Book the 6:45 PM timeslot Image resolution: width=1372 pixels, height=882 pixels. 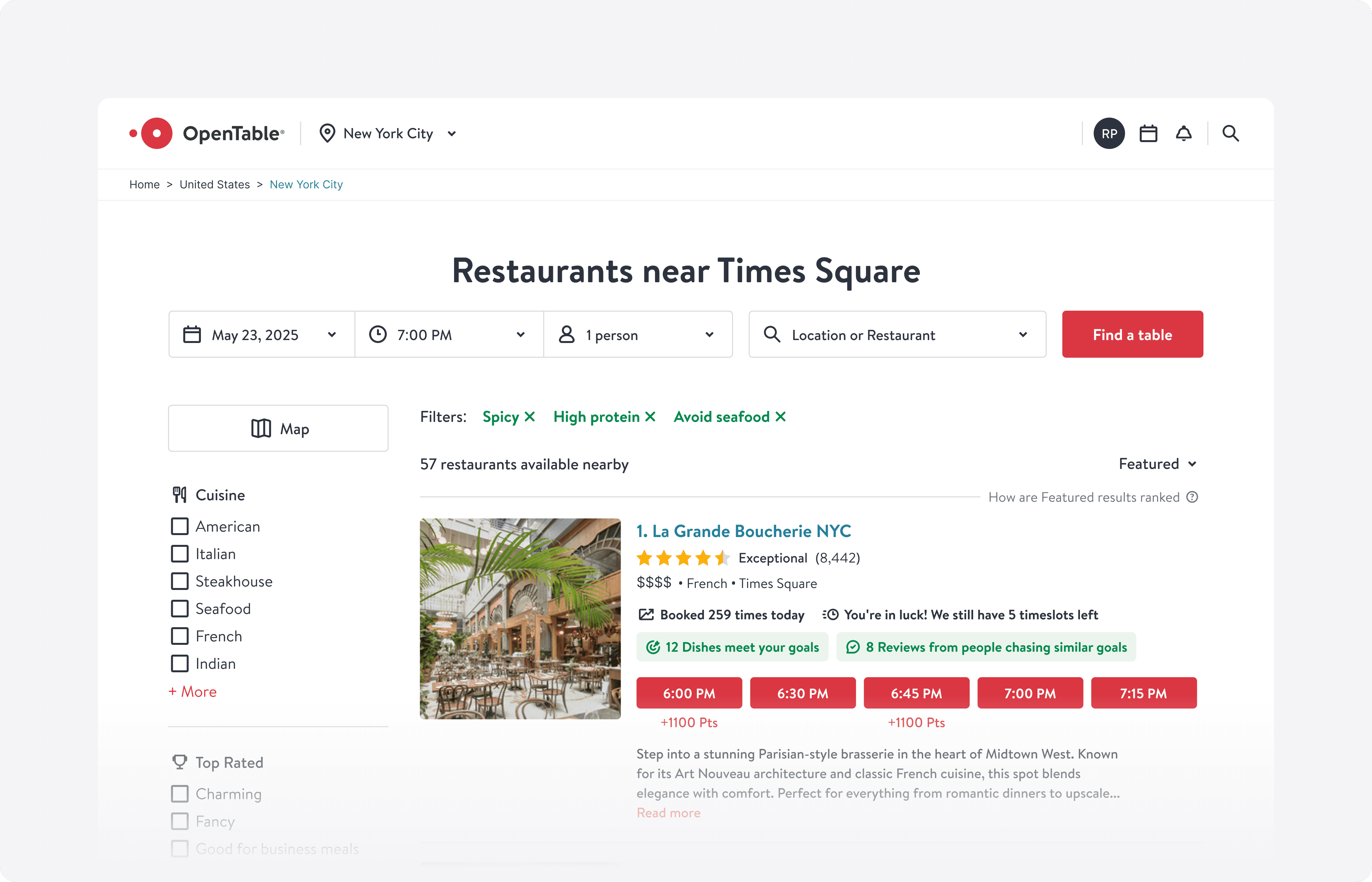916,694
